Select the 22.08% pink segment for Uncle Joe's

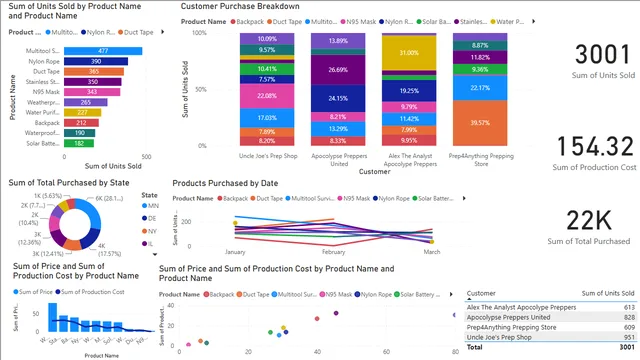tap(267, 96)
